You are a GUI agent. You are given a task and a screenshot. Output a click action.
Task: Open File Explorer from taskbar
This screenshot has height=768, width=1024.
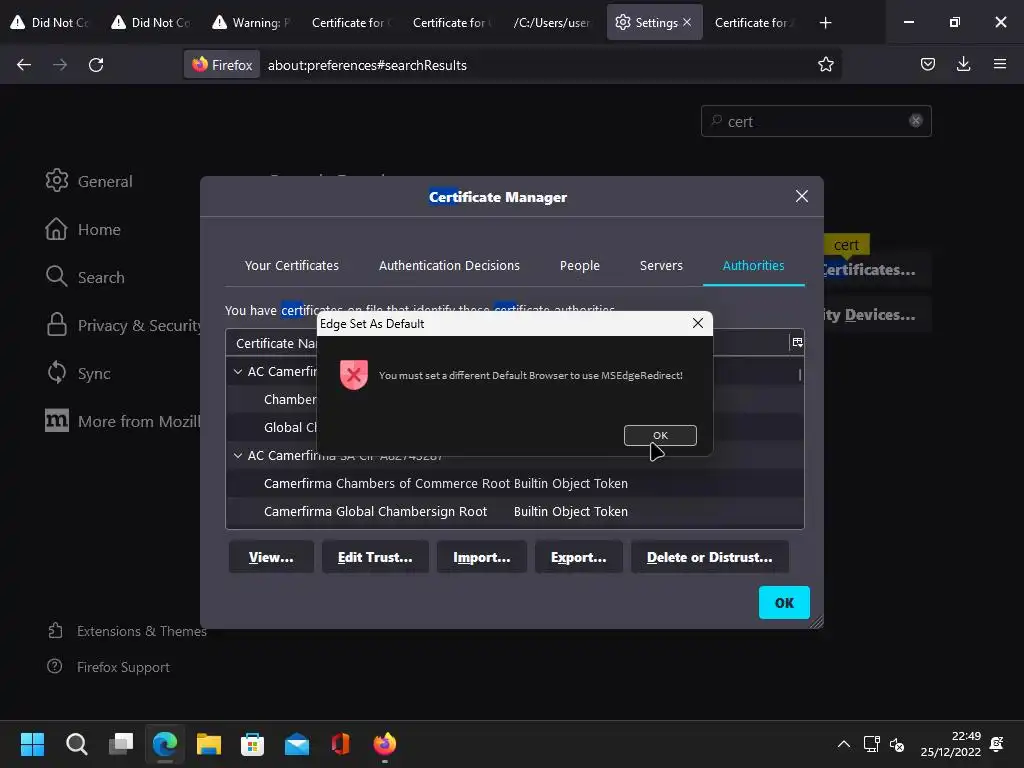[x=209, y=744]
